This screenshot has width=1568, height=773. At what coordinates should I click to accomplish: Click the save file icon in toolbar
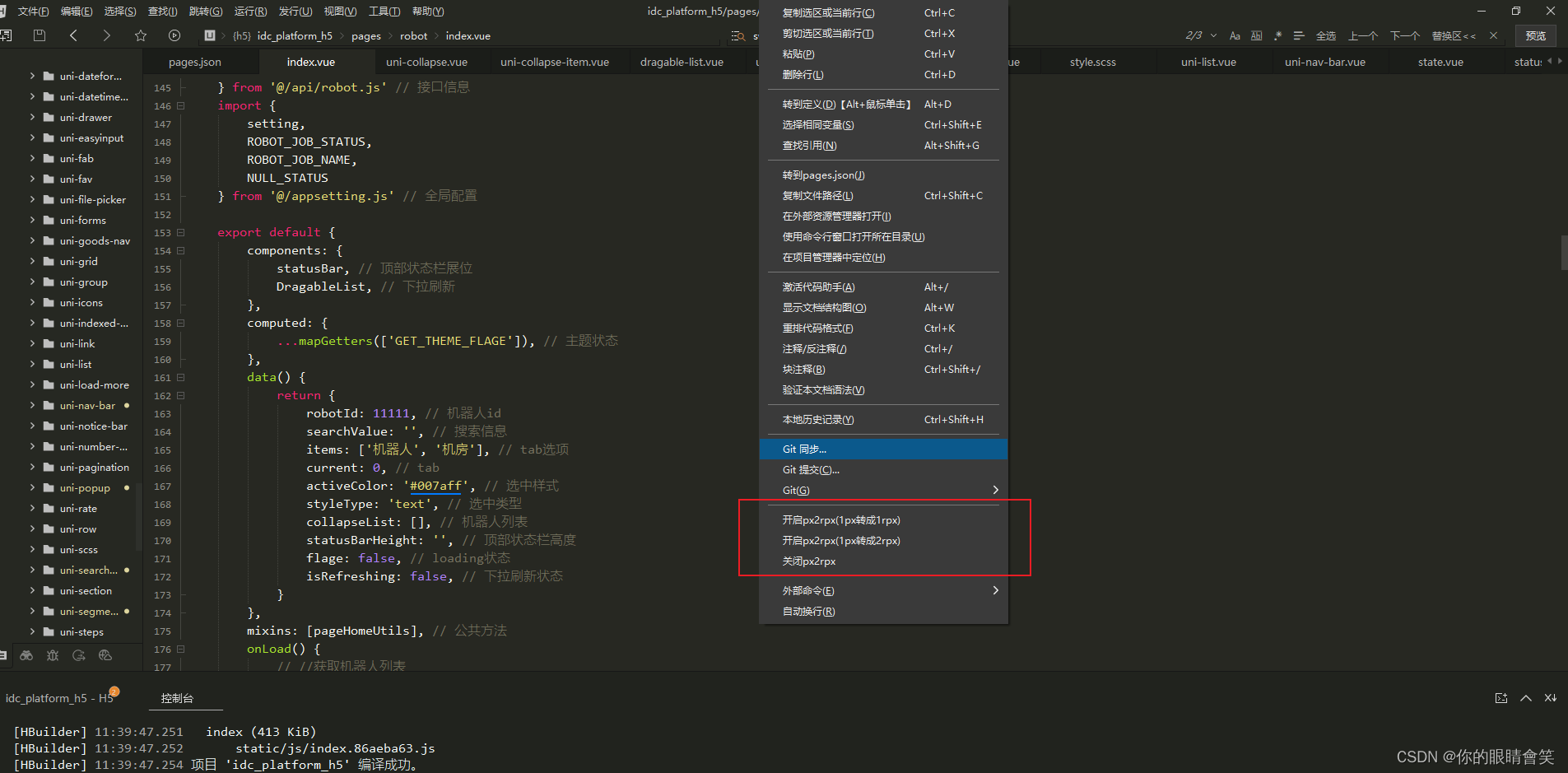(39, 35)
